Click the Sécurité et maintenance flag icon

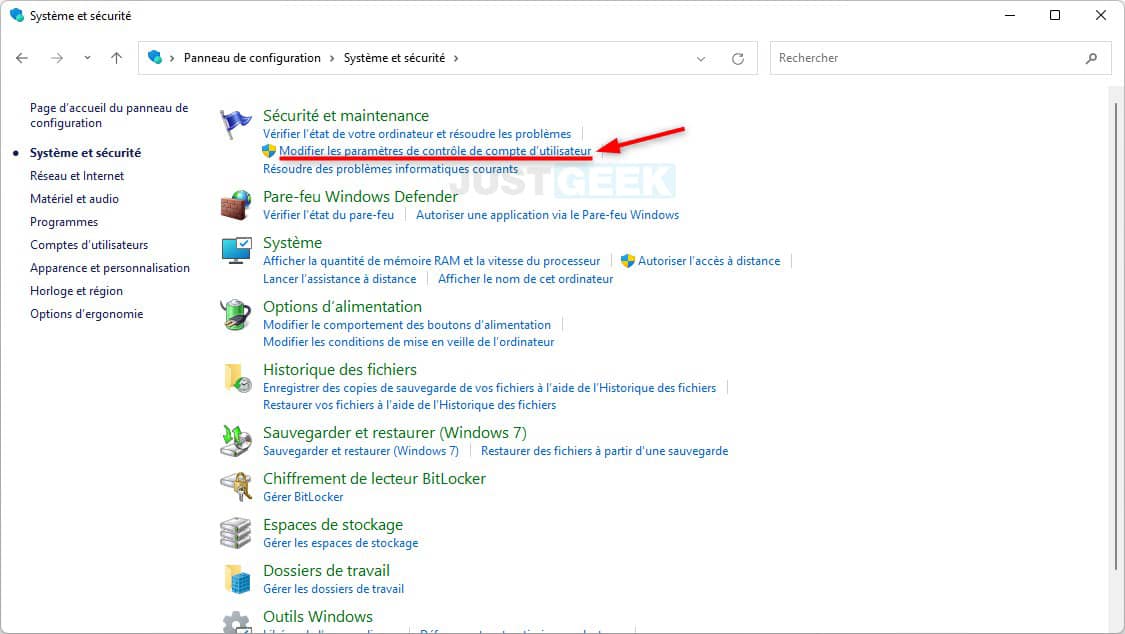235,124
